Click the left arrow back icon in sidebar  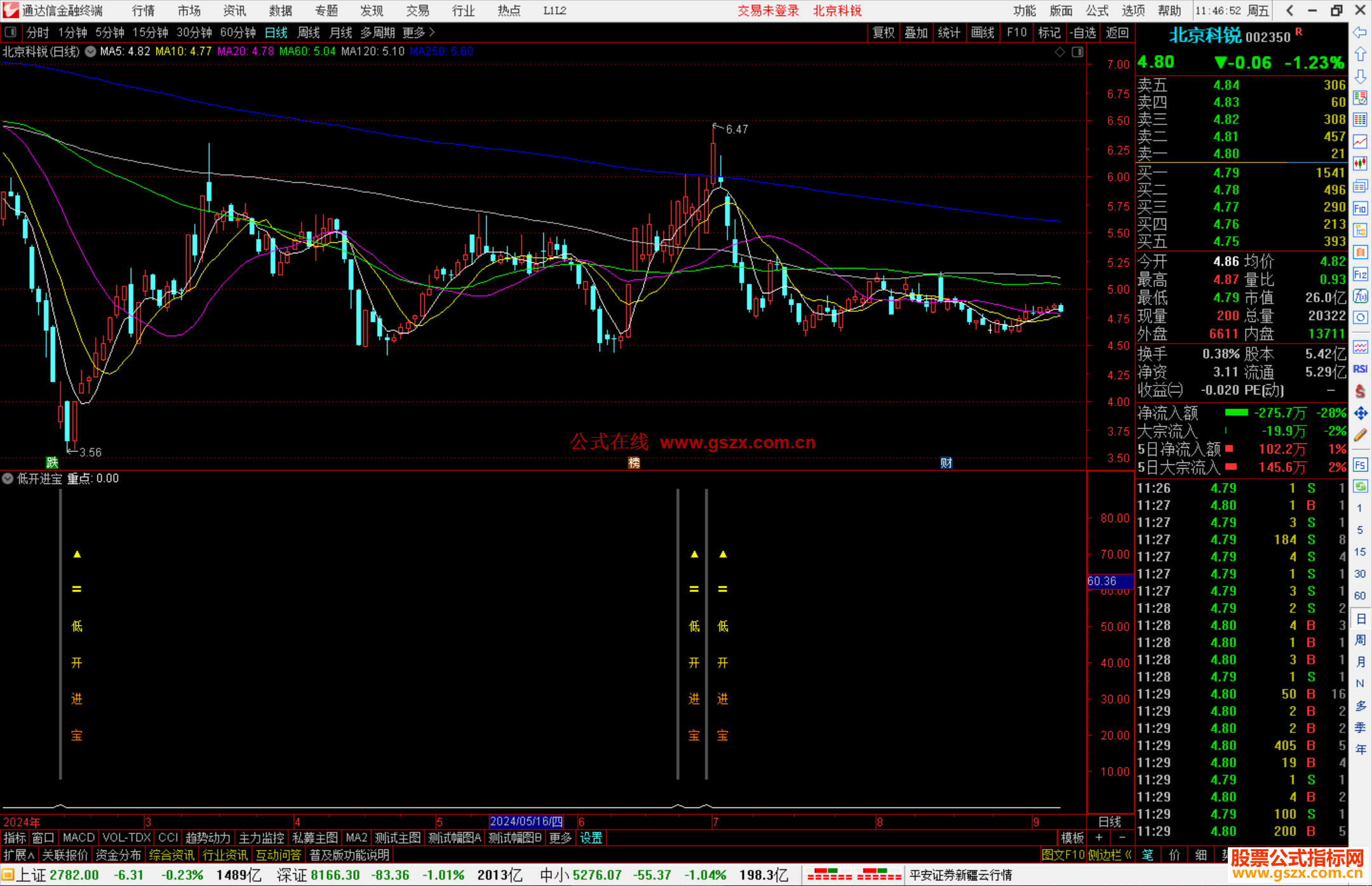[1360, 32]
